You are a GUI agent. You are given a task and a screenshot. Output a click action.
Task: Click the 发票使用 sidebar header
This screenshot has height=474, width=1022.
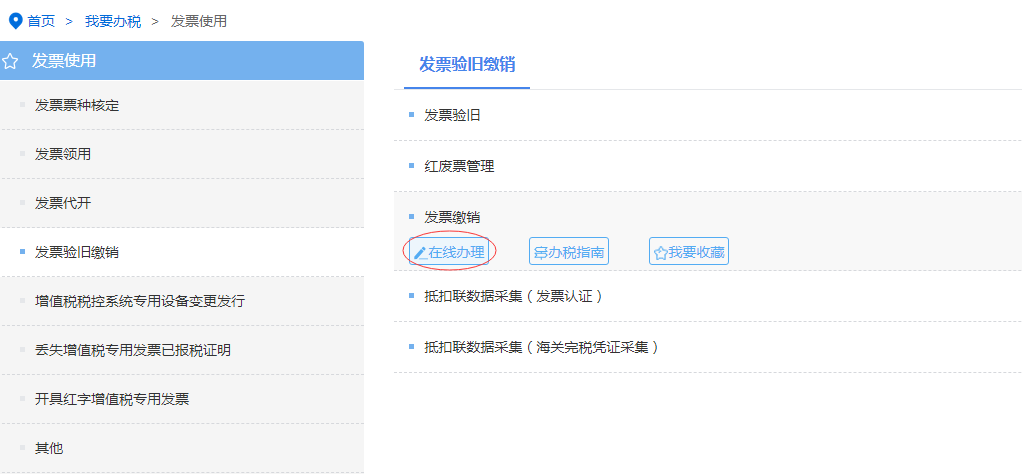pos(182,61)
